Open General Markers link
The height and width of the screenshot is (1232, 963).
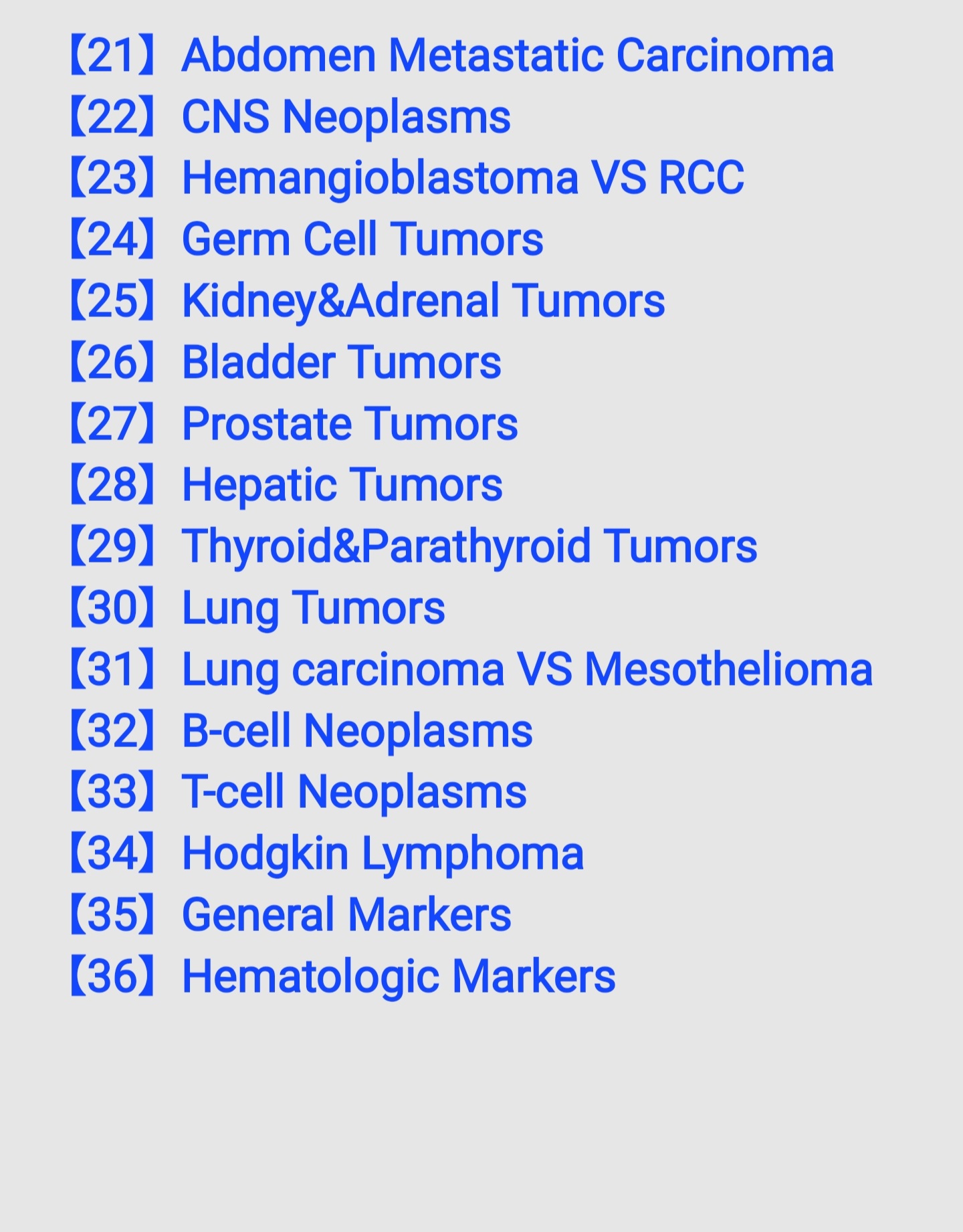click(x=346, y=915)
